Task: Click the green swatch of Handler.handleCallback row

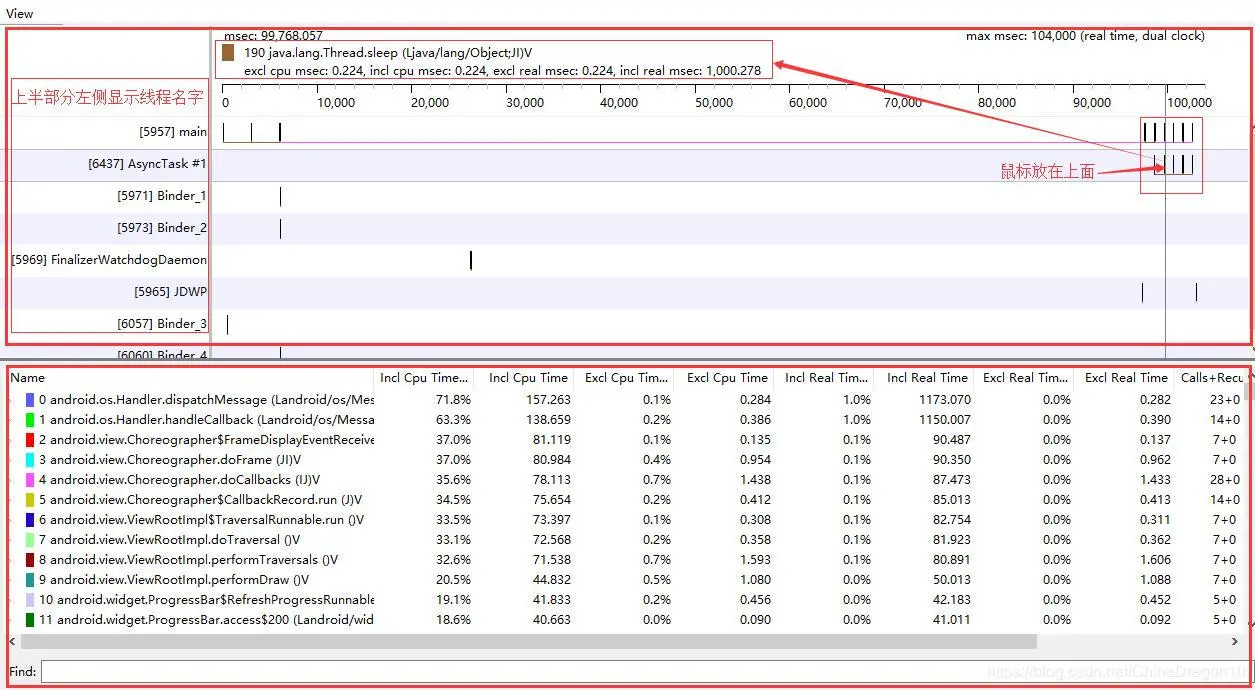Action: (x=30, y=420)
